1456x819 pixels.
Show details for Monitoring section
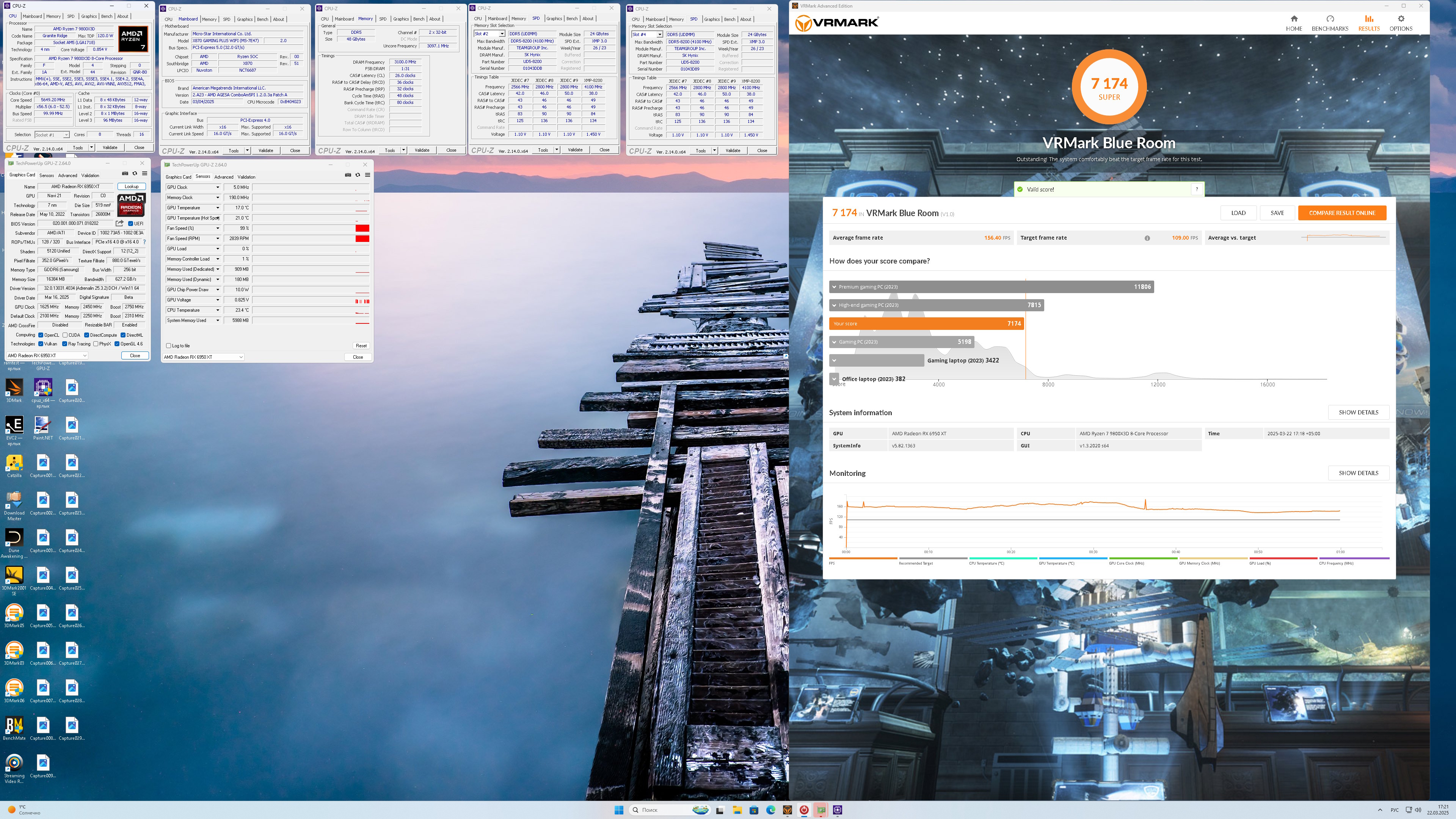[1358, 473]
